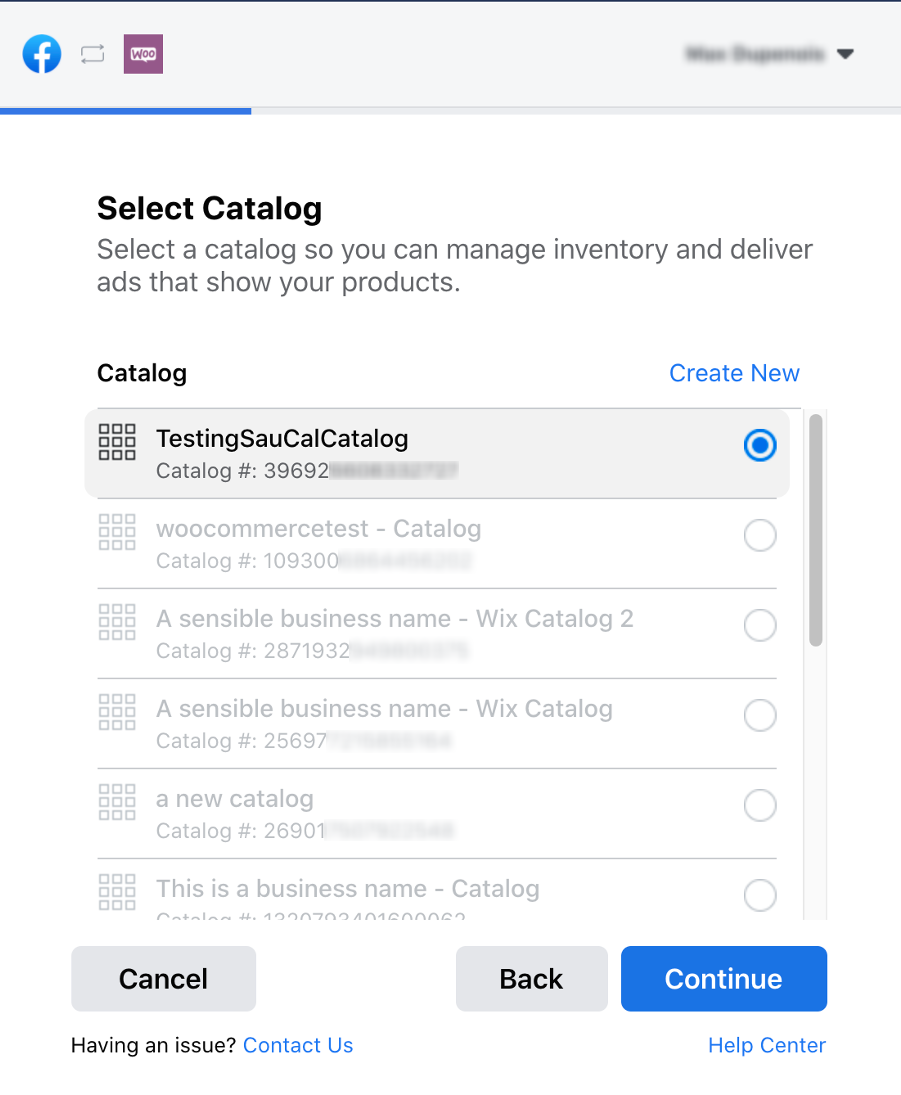Click the Contact Us link
Viewport: 901px width, 1095px height.
tap(297, 1045)
